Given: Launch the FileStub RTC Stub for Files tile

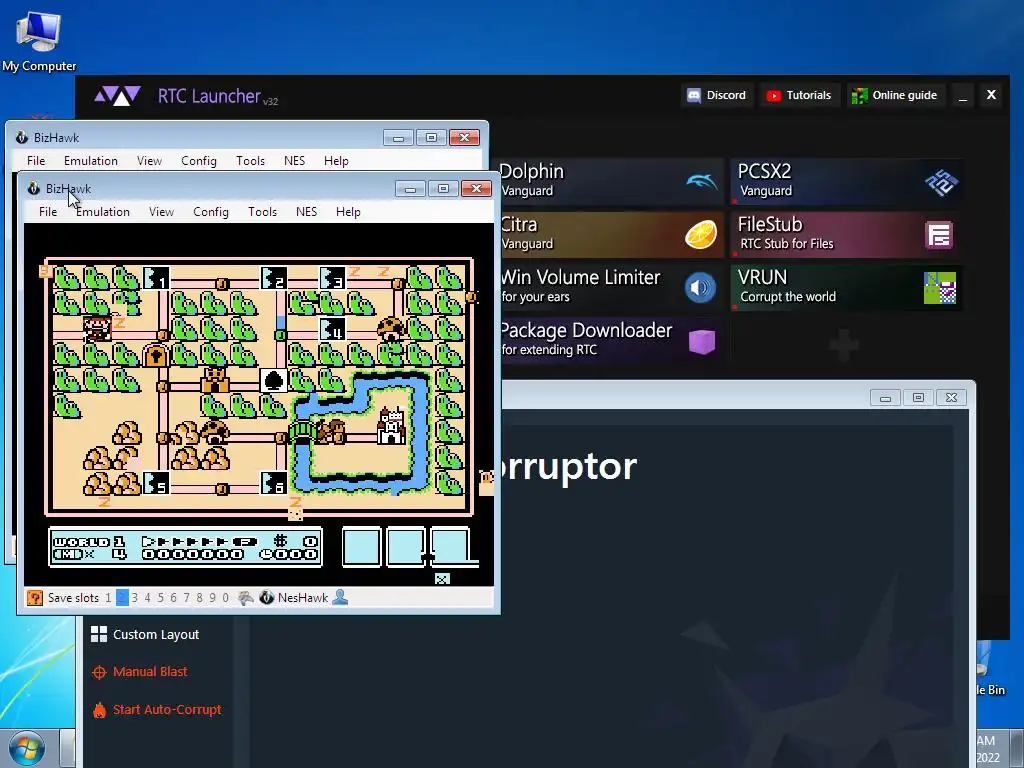Looking at the screenshot, I should [846, 234].
